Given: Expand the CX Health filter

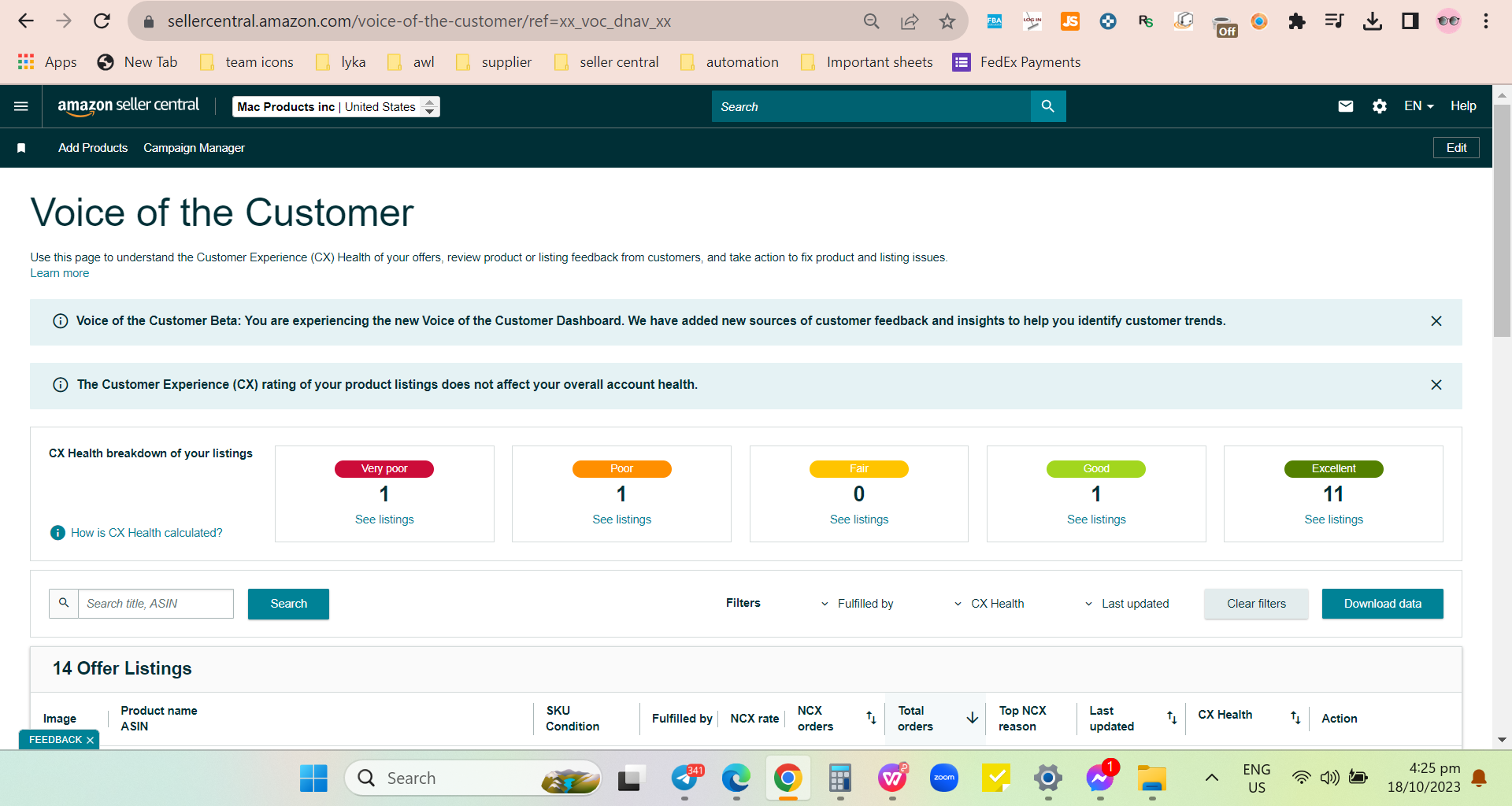Looking at the screenshot, I should coord(988,604).
